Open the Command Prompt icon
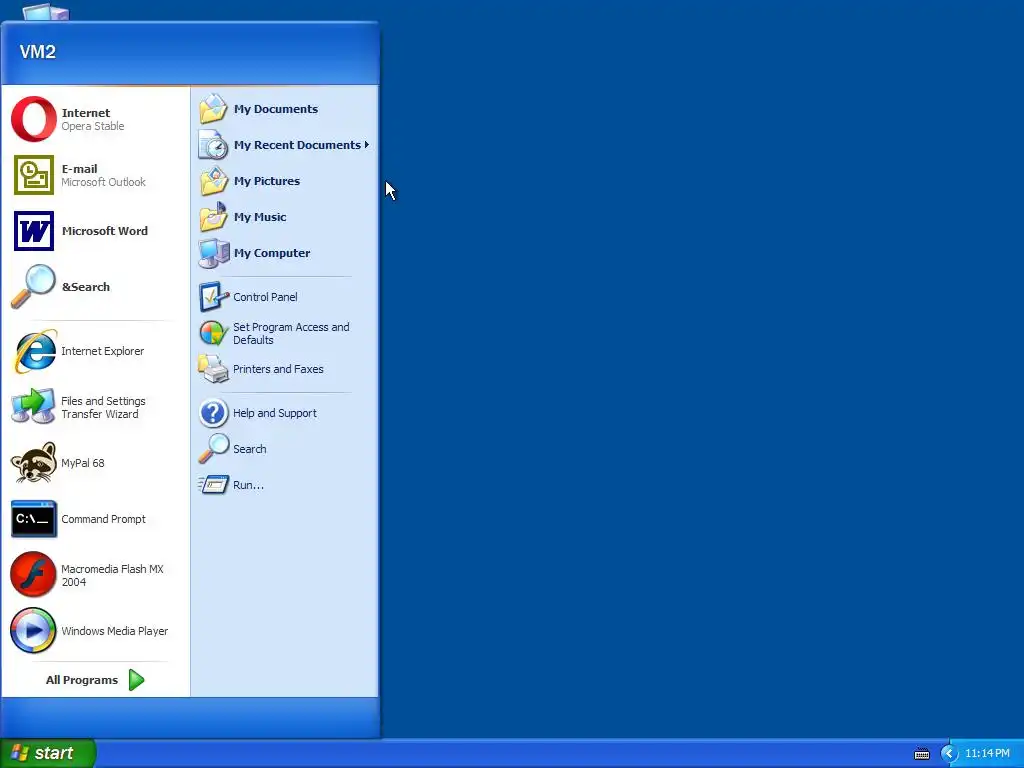The image size is (1024, 768). tap(33, 519)
